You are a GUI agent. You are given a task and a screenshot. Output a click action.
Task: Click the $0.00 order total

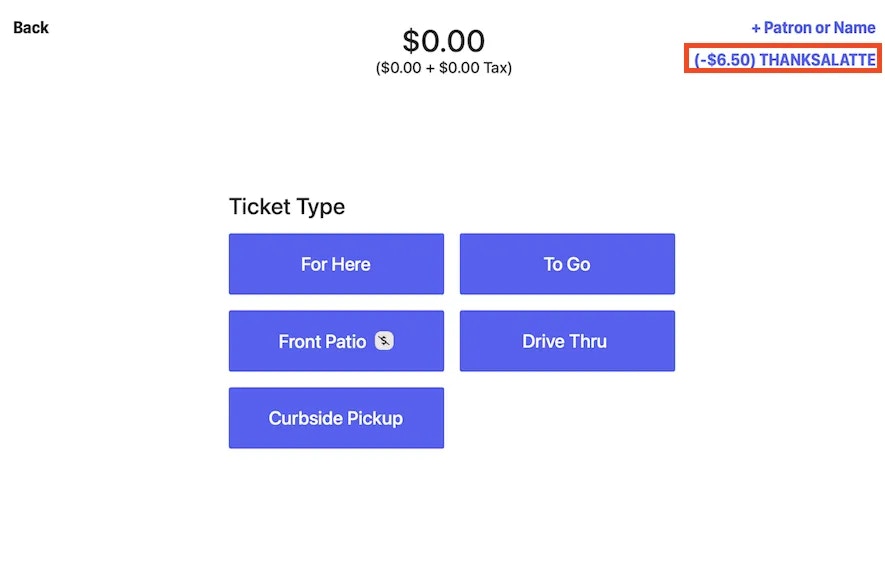(x=444, y=41)
